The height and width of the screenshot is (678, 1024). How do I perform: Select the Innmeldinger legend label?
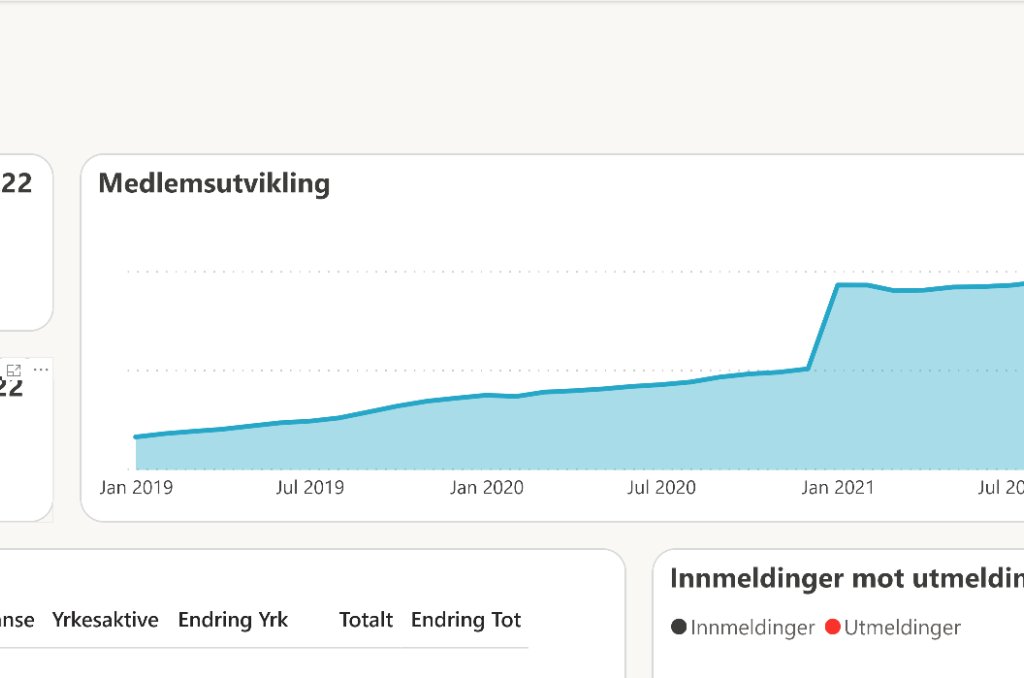coord(752,628)
